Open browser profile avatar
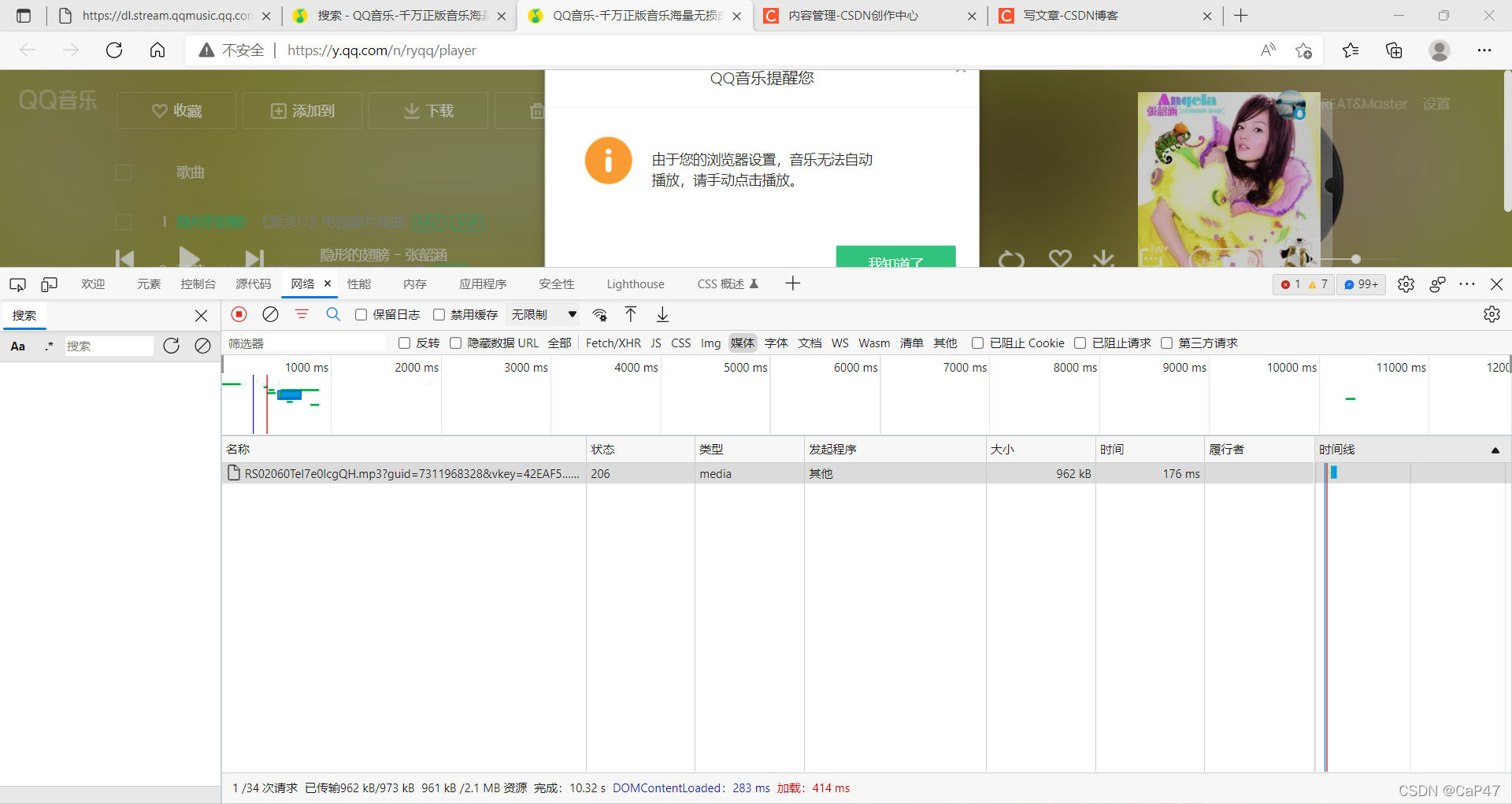The width and height of the screenshot is (1512, 804). click(1440, 50)
